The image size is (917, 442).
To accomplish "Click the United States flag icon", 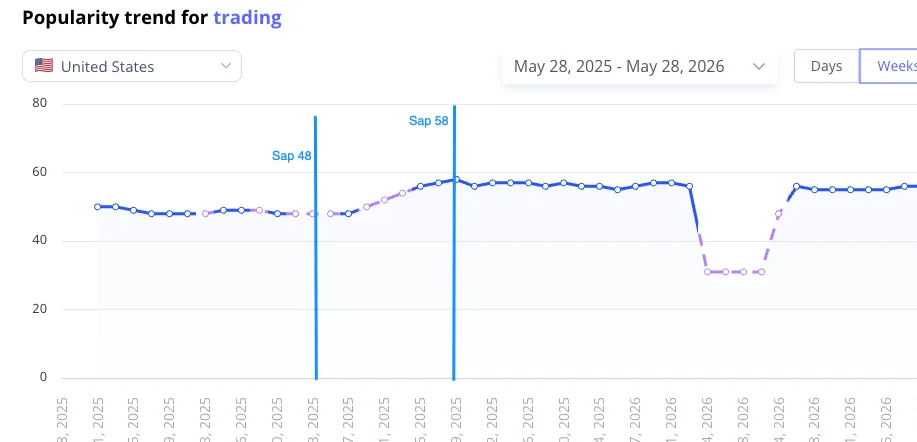I will pyautogui.click(x=44, y=66).
